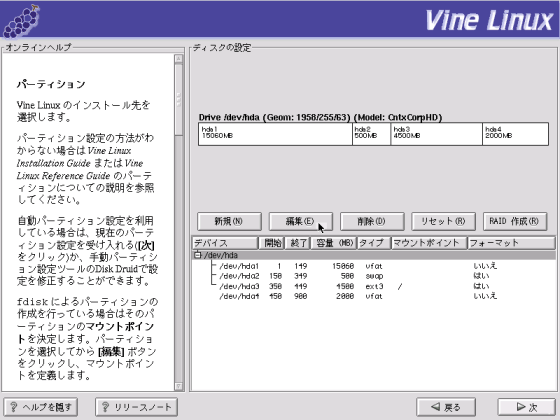Viewport: 560px width, 420px height.
Task: Click the vfat type cell for hda4
Action: (374, 296)
